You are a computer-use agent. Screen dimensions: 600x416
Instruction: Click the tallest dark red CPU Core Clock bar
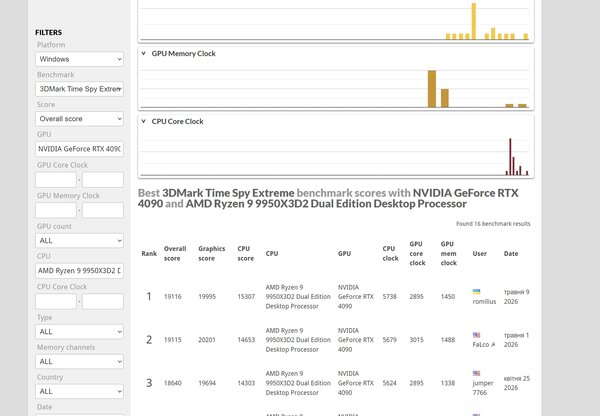(x=510, y=157)
